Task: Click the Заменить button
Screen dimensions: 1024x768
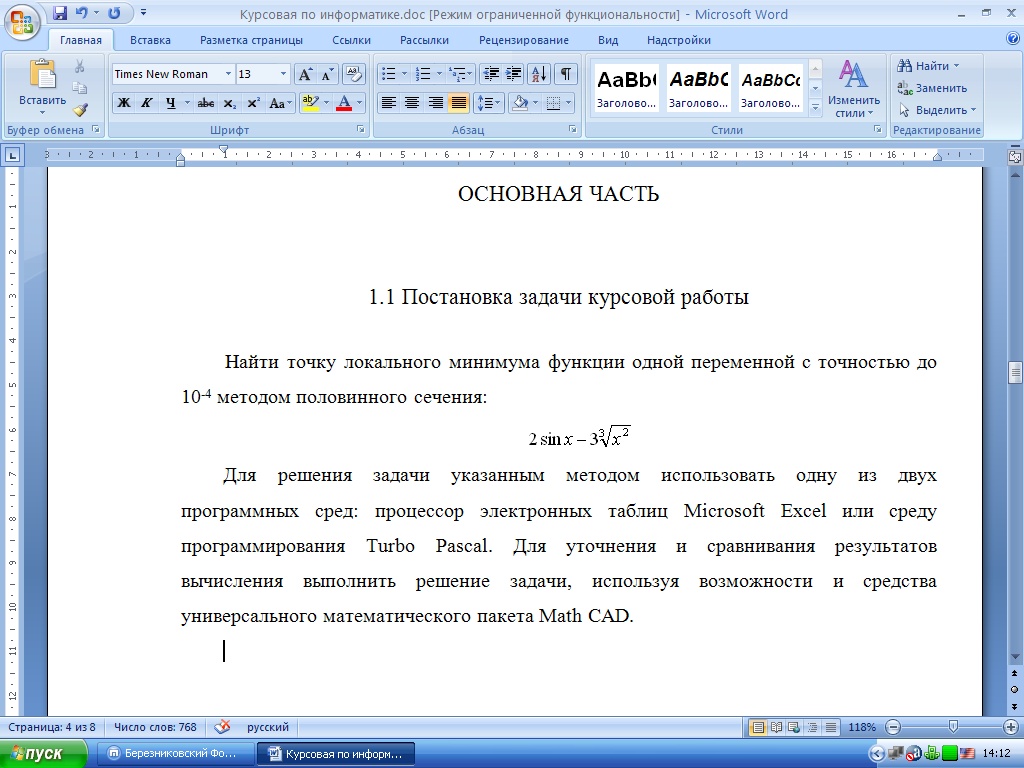Action: [933, 88]
